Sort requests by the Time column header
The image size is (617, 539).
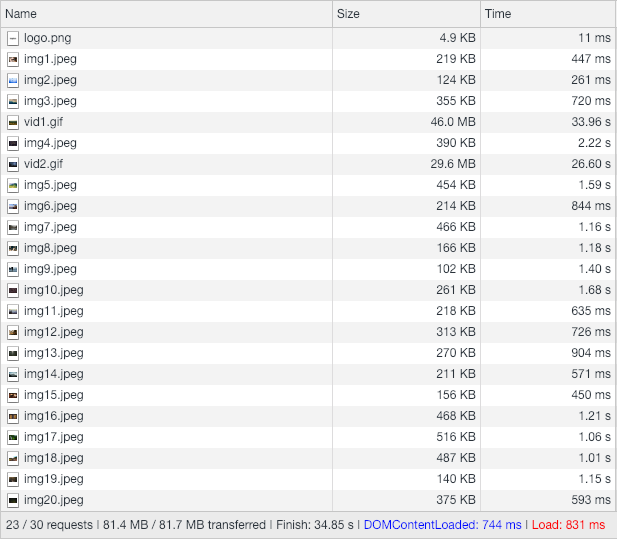497,14
